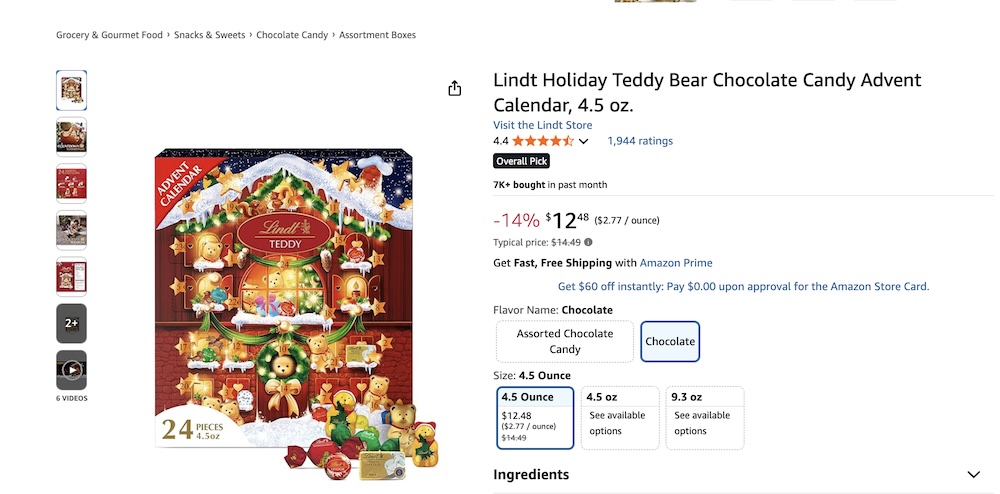Visit the Lindt Store link

click(542, 125)
